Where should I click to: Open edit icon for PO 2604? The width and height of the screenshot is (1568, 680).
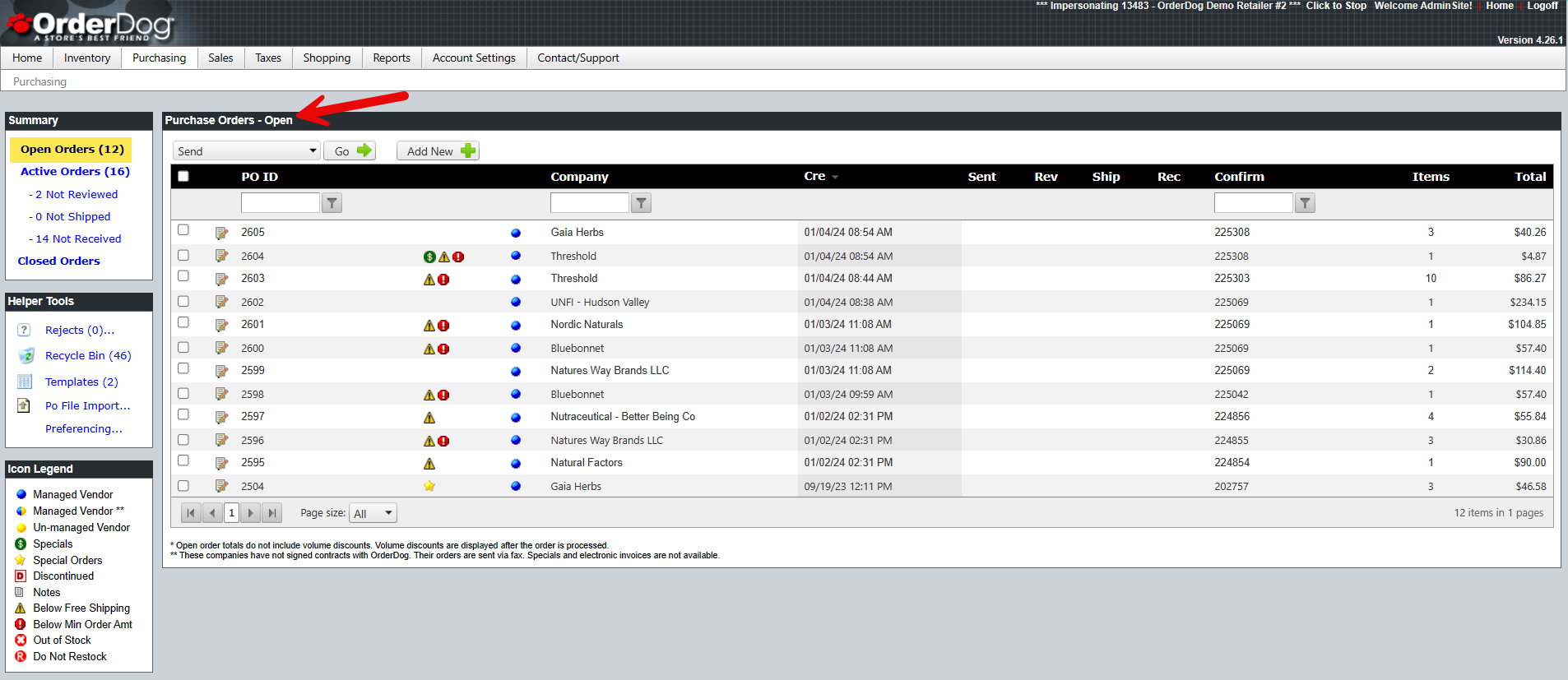coord(221,257)
